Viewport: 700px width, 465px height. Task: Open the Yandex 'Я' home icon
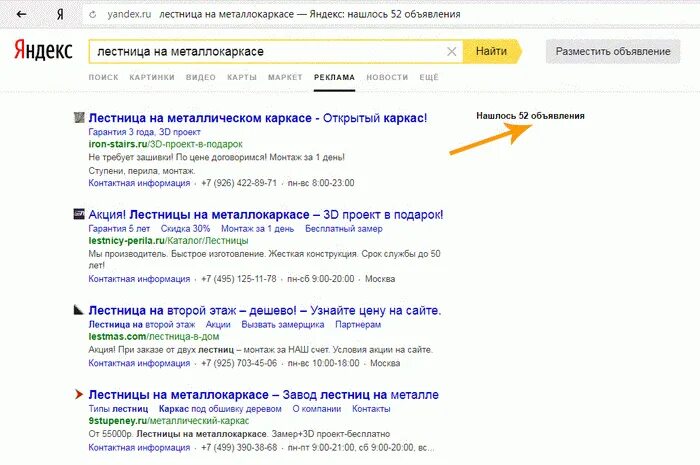point(60,14)
